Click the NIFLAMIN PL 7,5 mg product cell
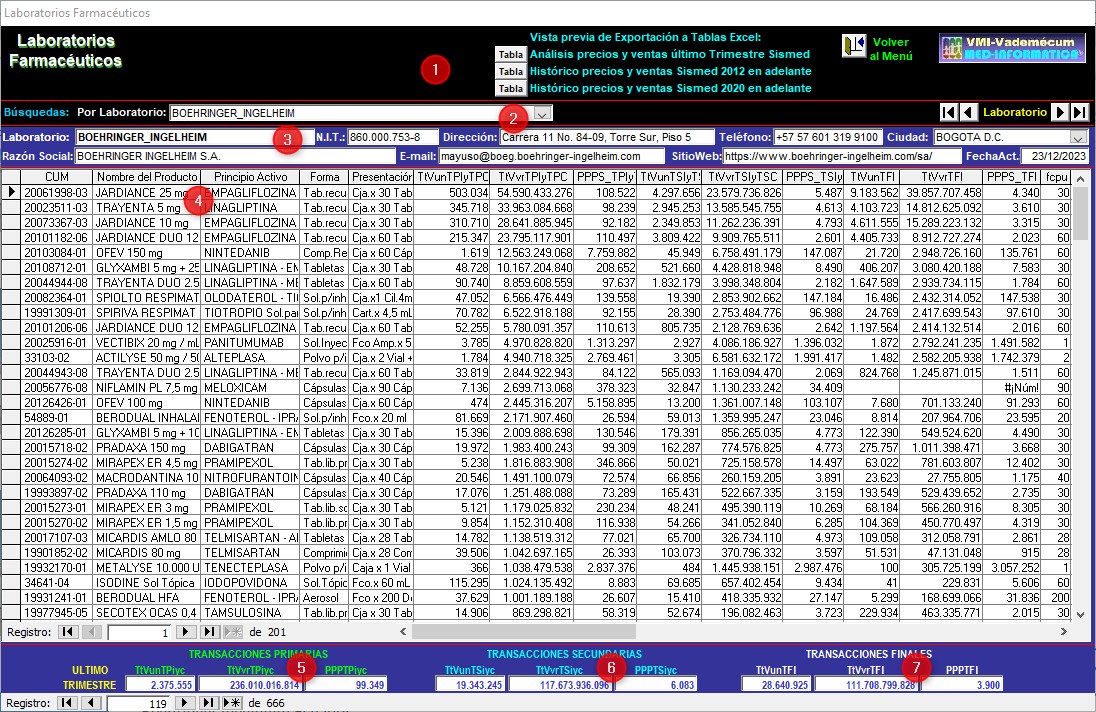Screen dimensions: 1096x712 click(x=147, y=388)
